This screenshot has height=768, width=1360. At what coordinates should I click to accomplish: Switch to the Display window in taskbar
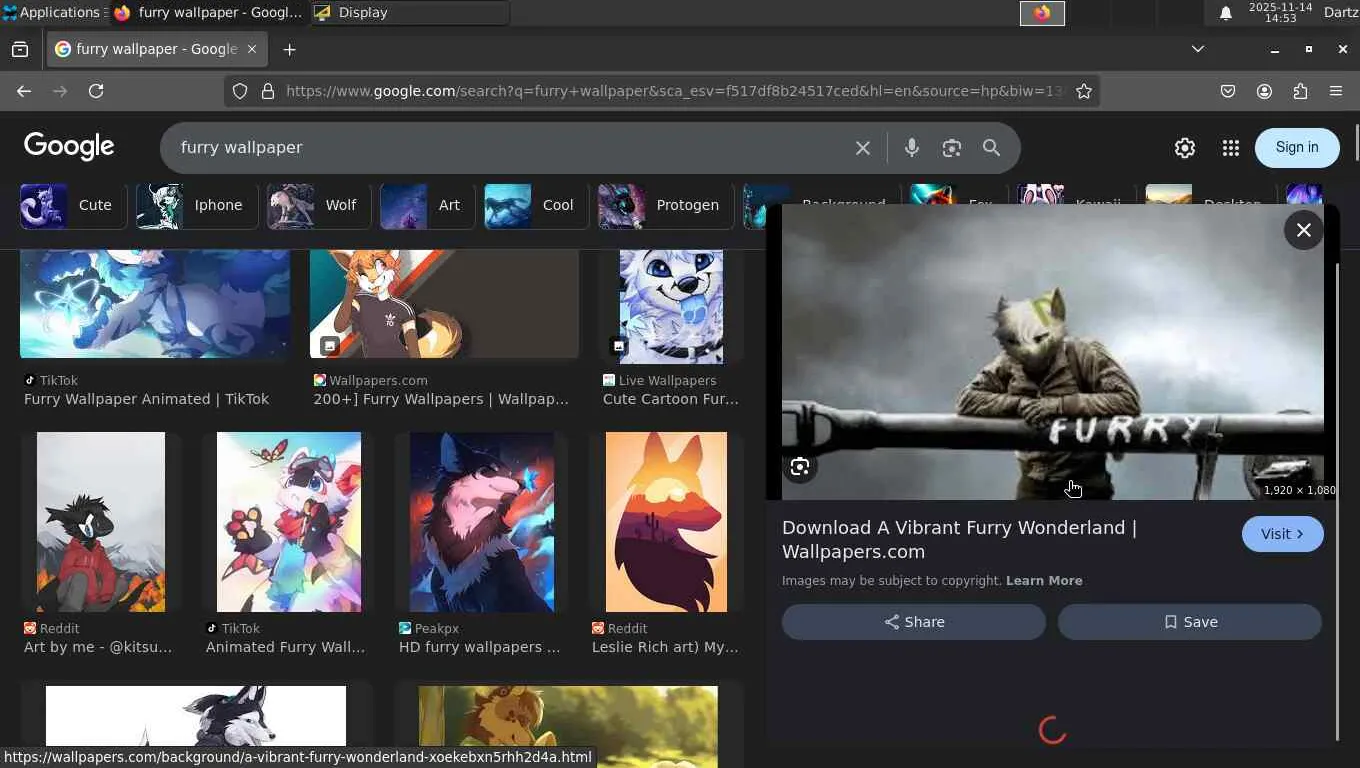(x=410, y=13)
